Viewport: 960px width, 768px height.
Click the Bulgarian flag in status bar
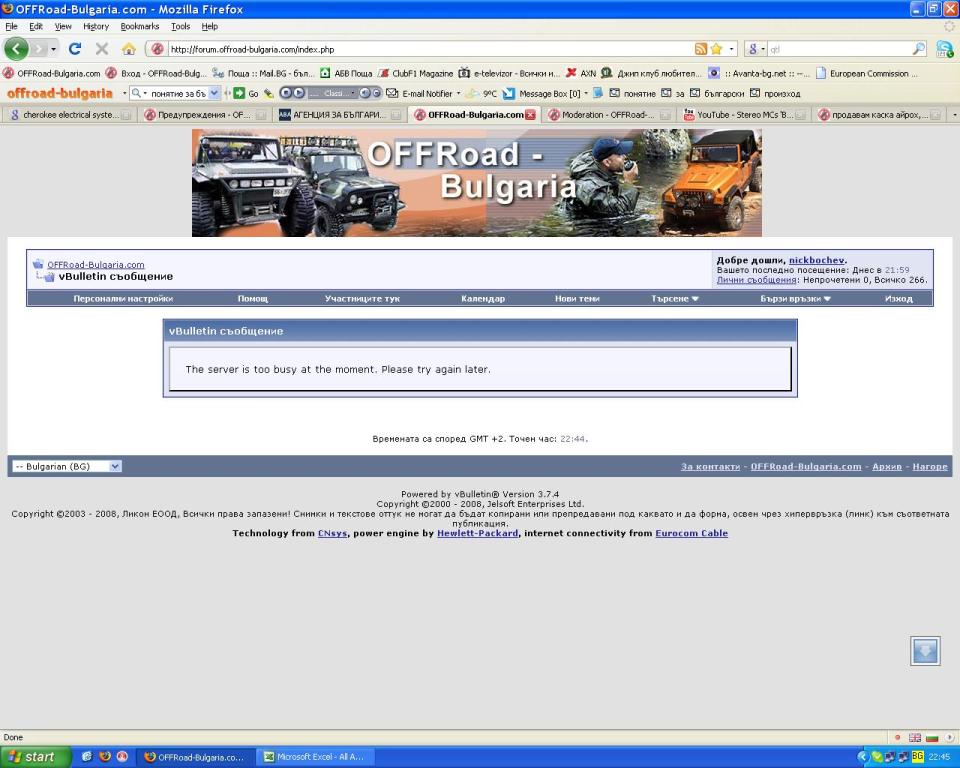tap(932, 737)
